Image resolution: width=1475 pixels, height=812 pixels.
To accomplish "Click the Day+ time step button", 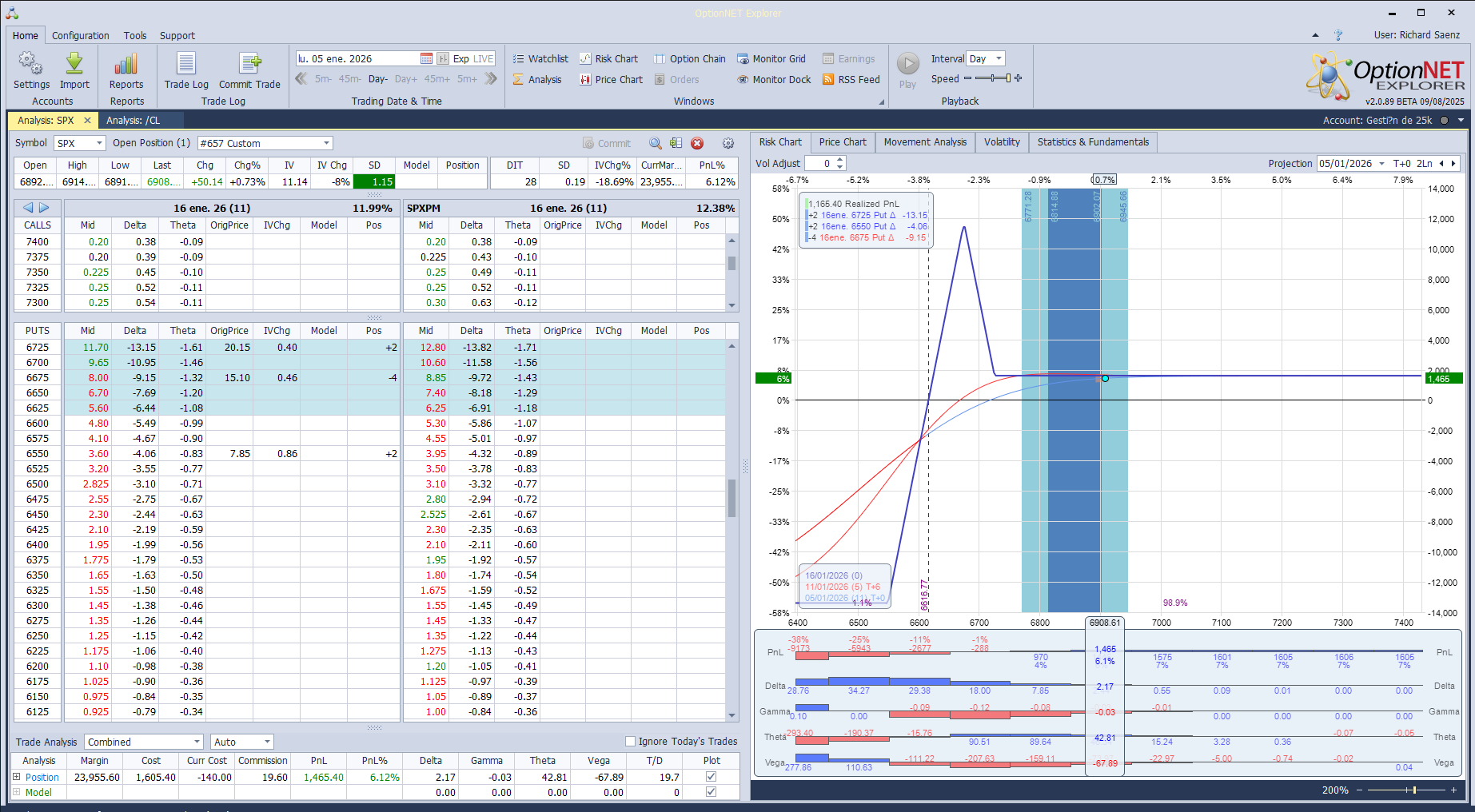I will [x=405, y=79].
